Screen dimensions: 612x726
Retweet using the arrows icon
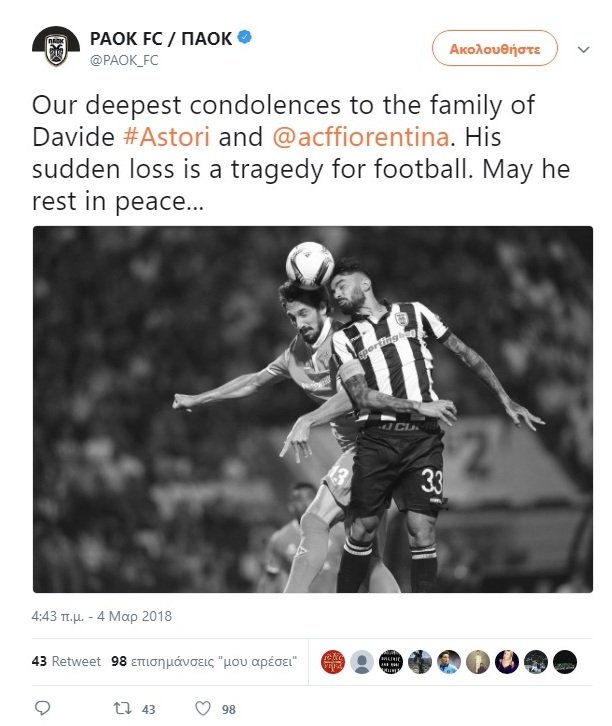pyautogui.click(x=123, y=708)
